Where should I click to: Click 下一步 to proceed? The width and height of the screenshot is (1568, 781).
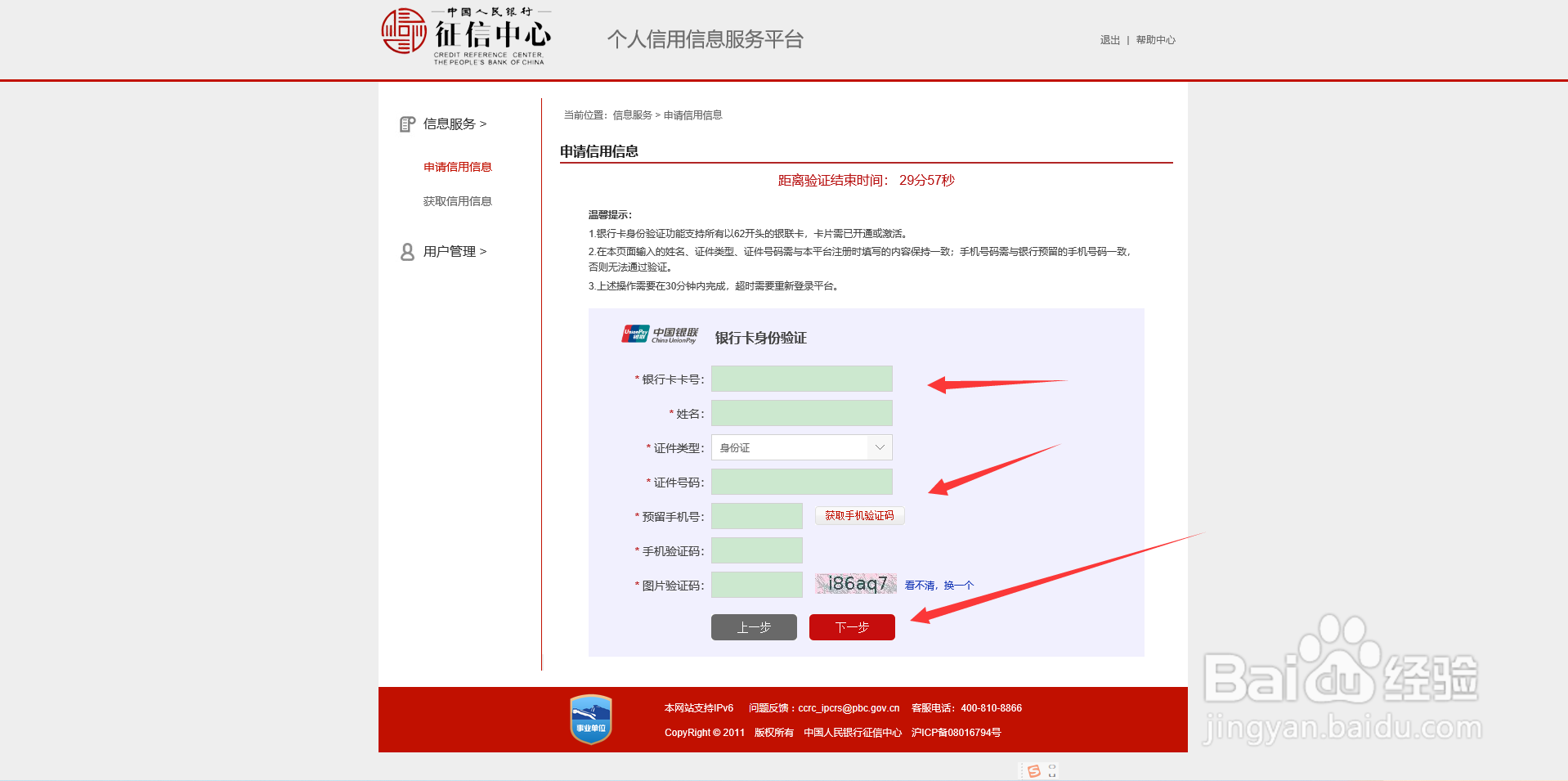point(851,626)
